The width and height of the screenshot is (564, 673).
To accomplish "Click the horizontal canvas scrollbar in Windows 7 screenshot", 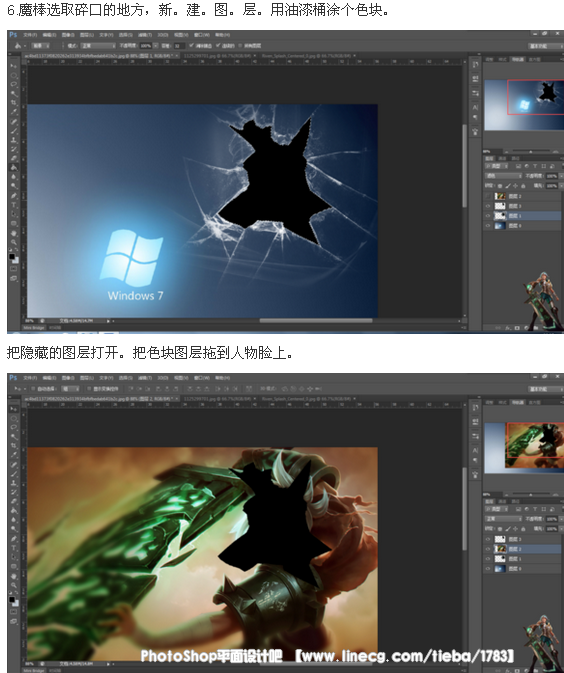I will [316, 320].
